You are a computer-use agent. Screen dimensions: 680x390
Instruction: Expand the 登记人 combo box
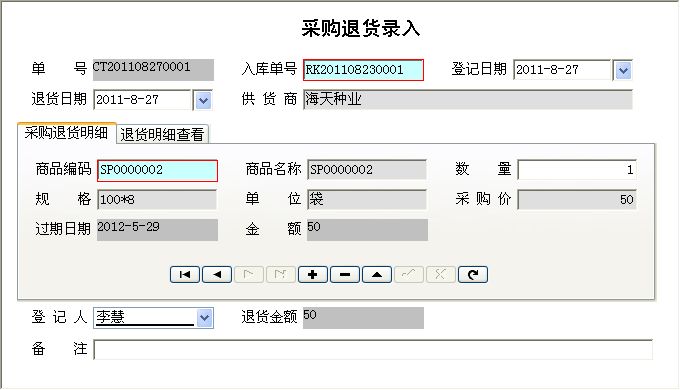[x=204, y=318]
